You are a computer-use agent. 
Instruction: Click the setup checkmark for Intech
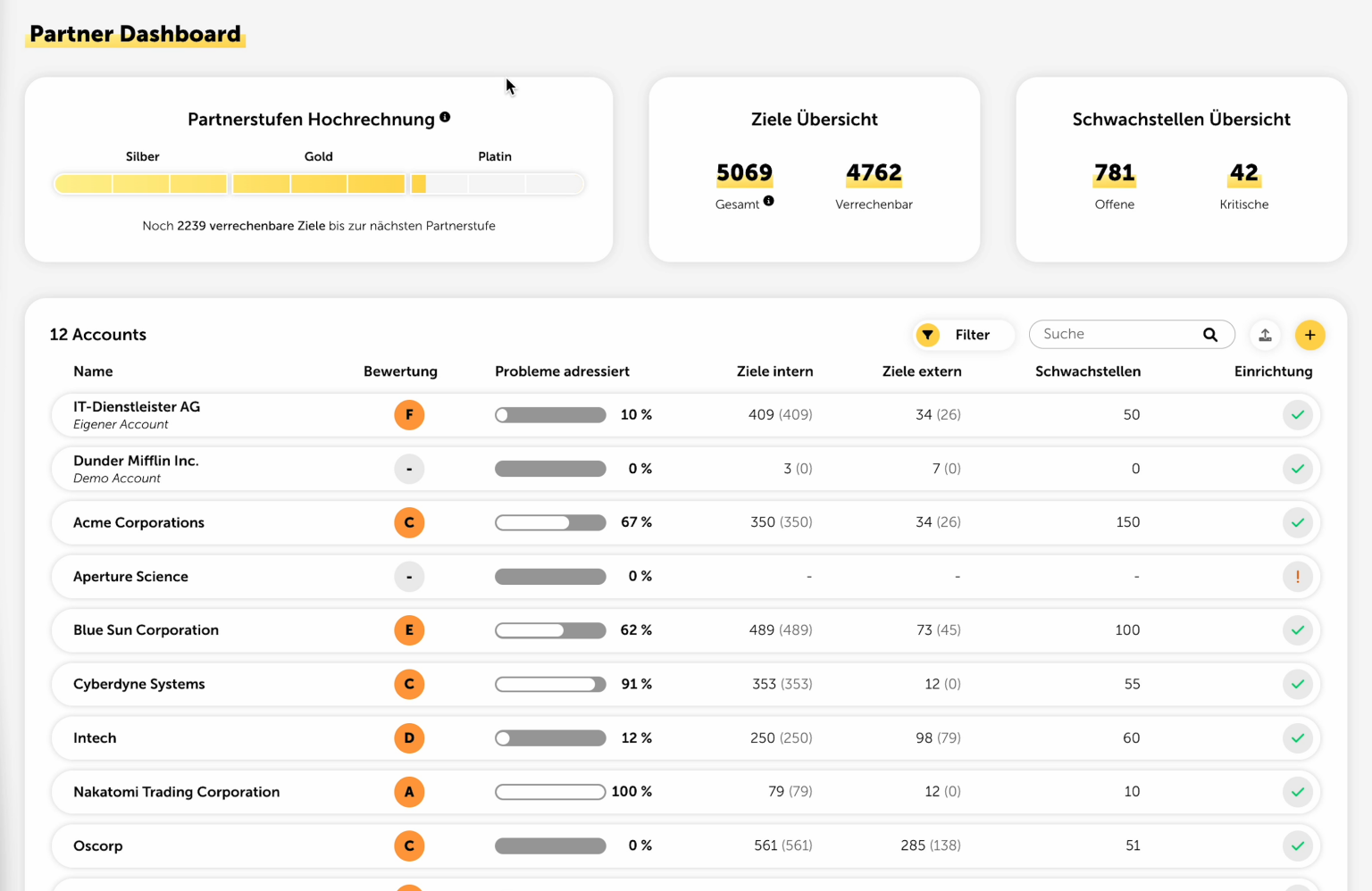(x=1298, y=738)
